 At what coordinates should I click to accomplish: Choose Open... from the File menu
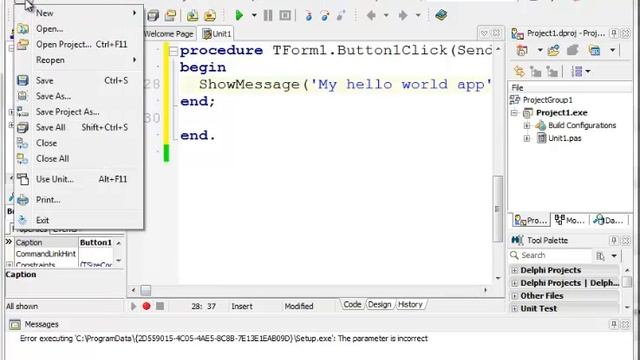78,29
